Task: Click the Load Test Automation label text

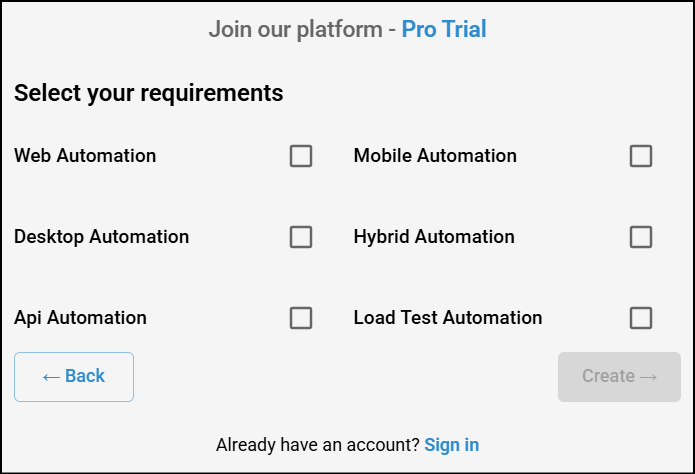Action: pos(448,318)
